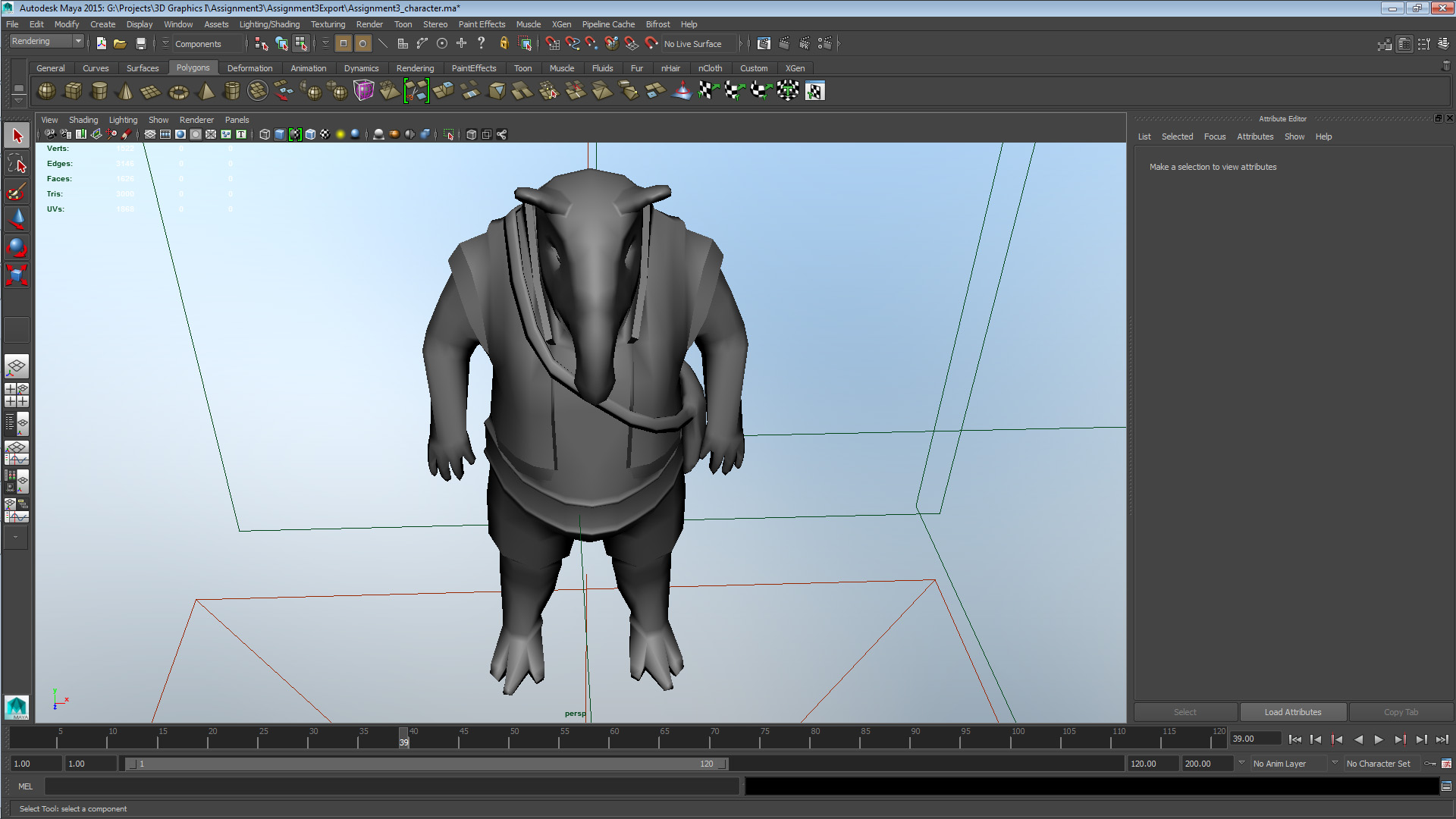
Task: Click the Copy Tab button
Action: [1400, 711]
